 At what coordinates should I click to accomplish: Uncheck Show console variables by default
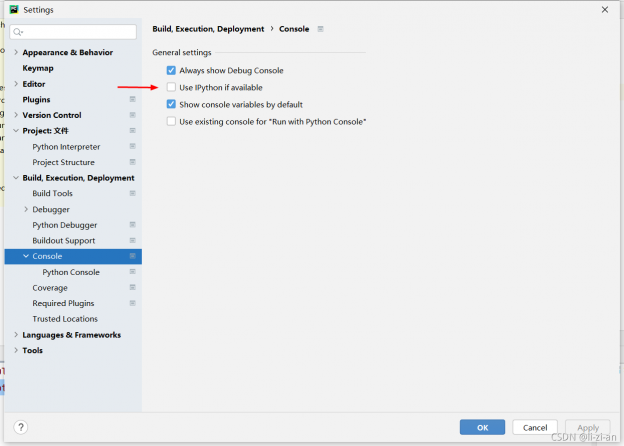(x=171, y=104)
